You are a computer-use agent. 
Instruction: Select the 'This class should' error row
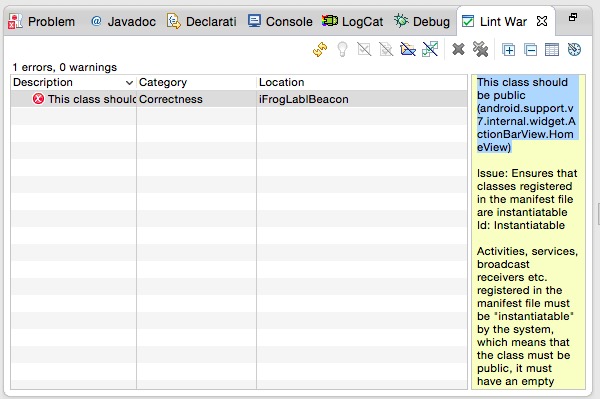(239, 99)
